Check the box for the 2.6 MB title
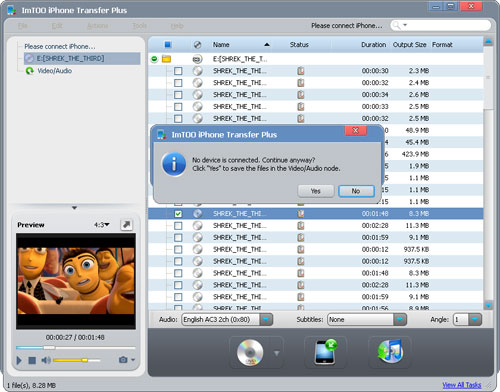The height and width of the screenshot is (392, 500). coord(178,95)
